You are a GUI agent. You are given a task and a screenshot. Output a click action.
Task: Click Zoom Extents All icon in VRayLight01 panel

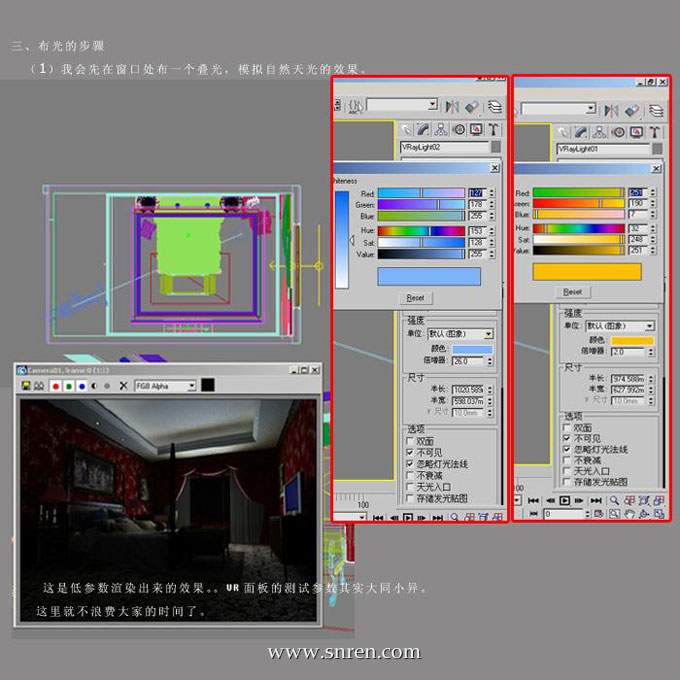[659, 500]
